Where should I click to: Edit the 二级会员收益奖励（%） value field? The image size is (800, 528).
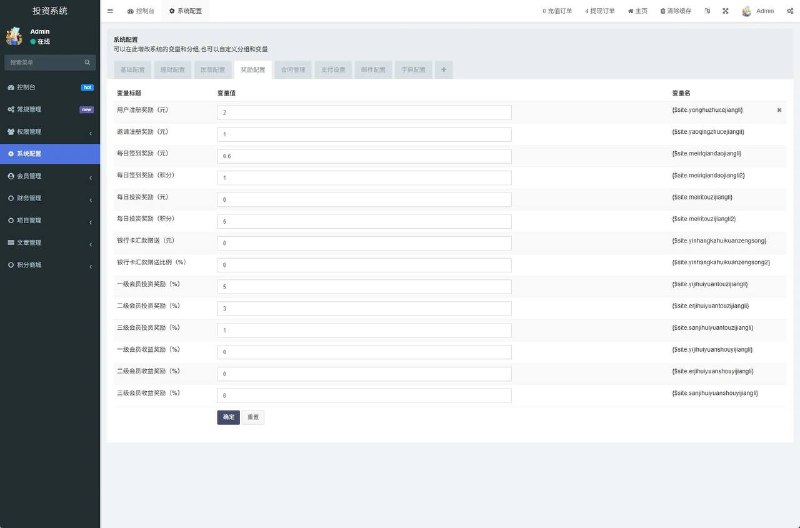364,374
